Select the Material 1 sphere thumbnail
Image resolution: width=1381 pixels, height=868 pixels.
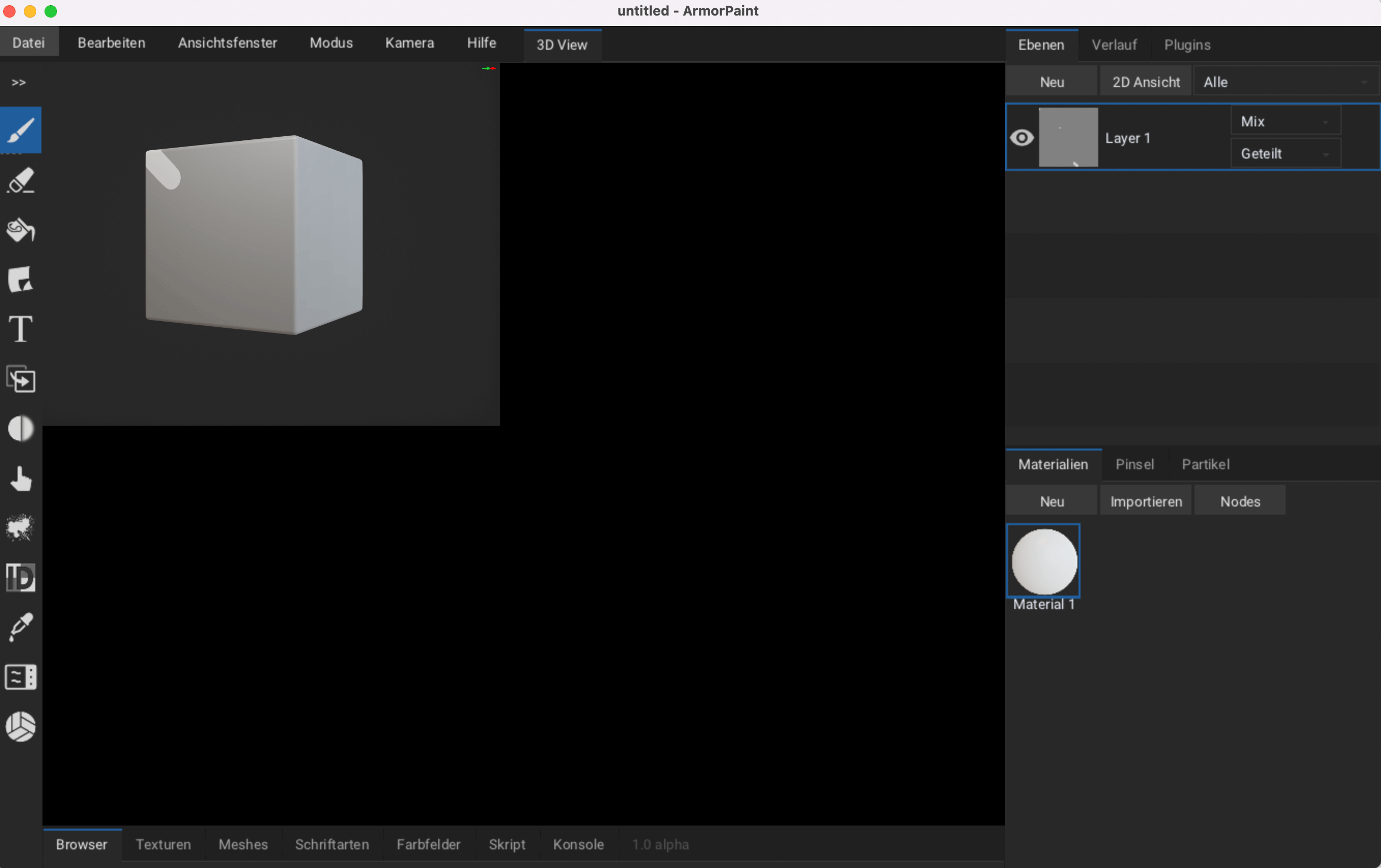tap(1044, 562)
